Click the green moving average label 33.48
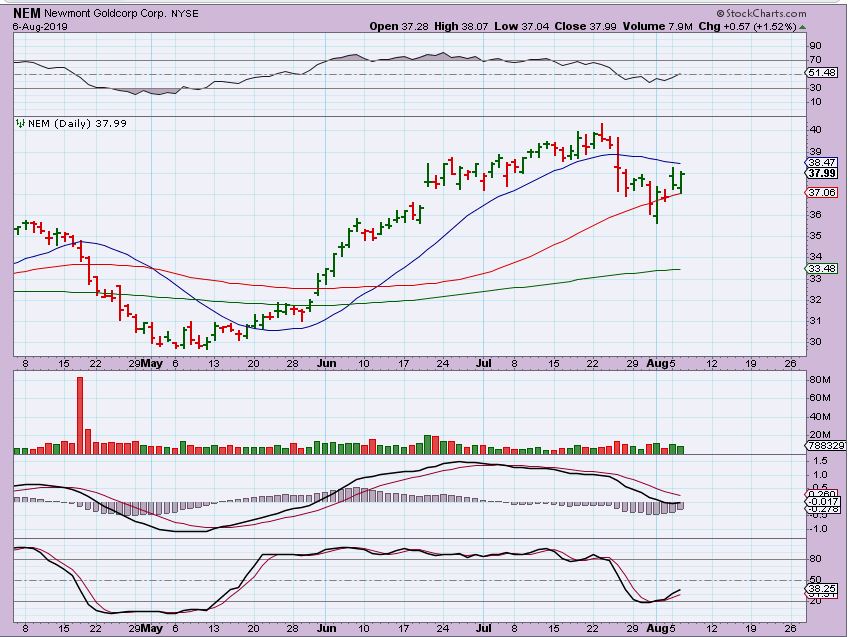 pyautogui.click(x=821, y=269)
